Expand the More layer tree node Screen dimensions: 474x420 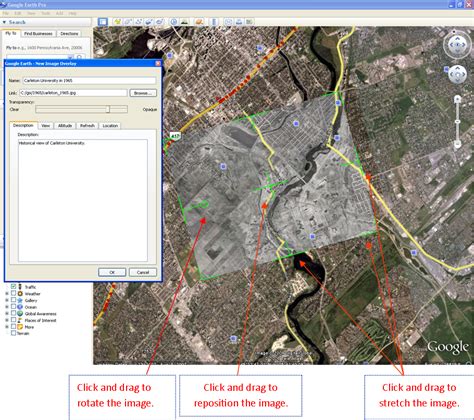tap(7, 327)
